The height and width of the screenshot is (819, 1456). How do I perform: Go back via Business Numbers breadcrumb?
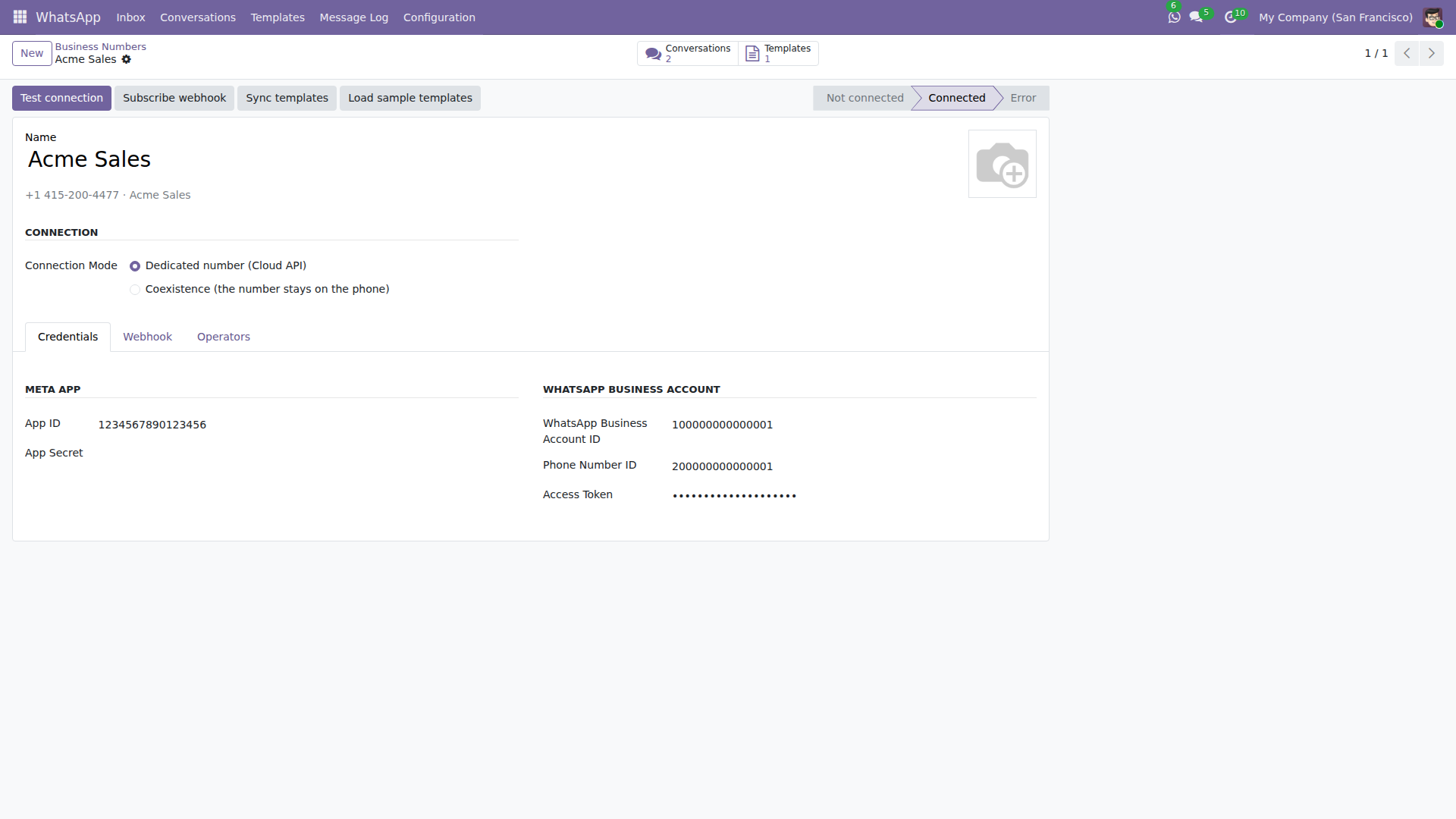pyautogui.click(x=101, y=47)
